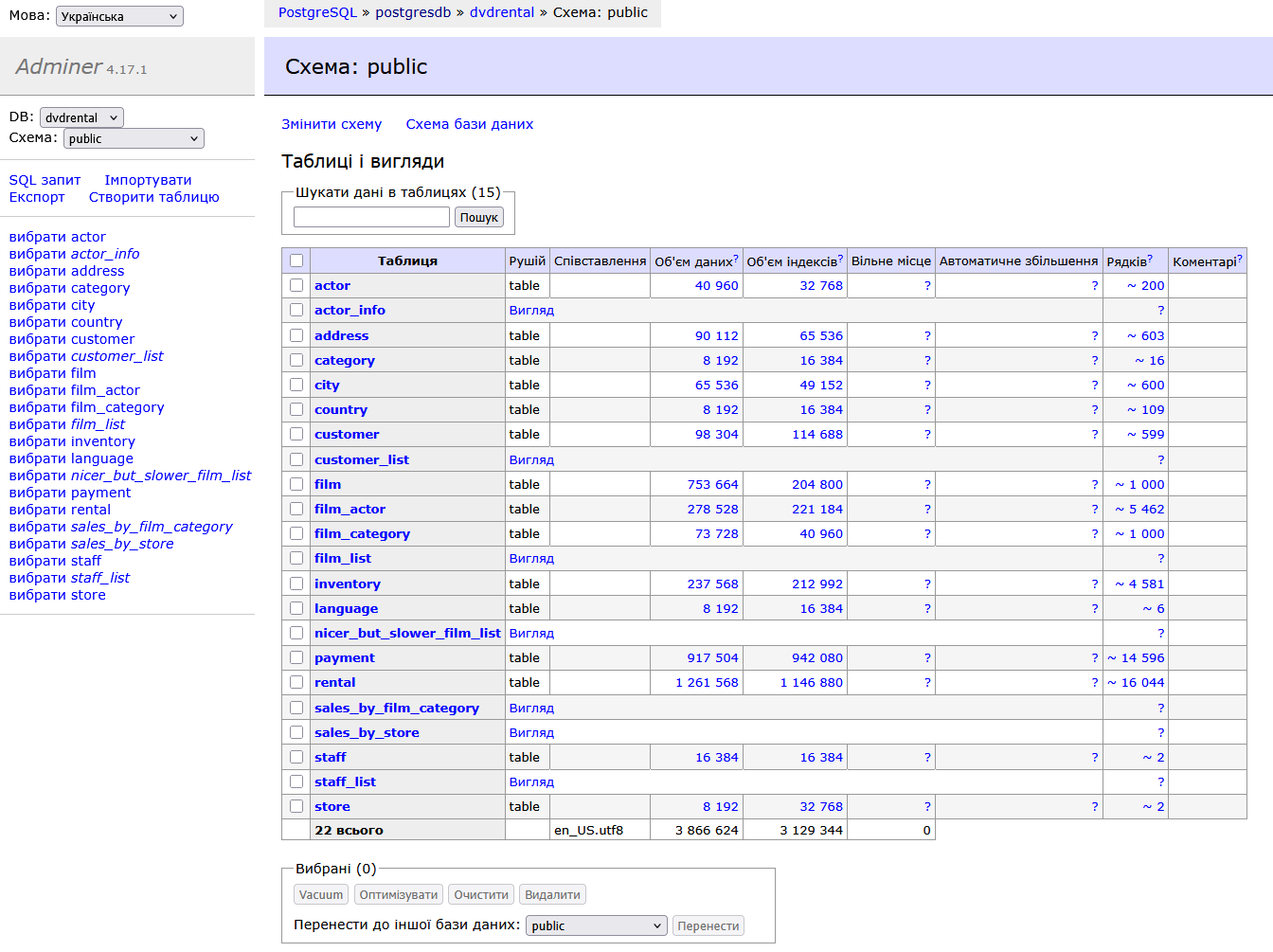The width and height of the screenshot is (1273, 952).
Task: Open the rental table link
Action: coord(335,682)
